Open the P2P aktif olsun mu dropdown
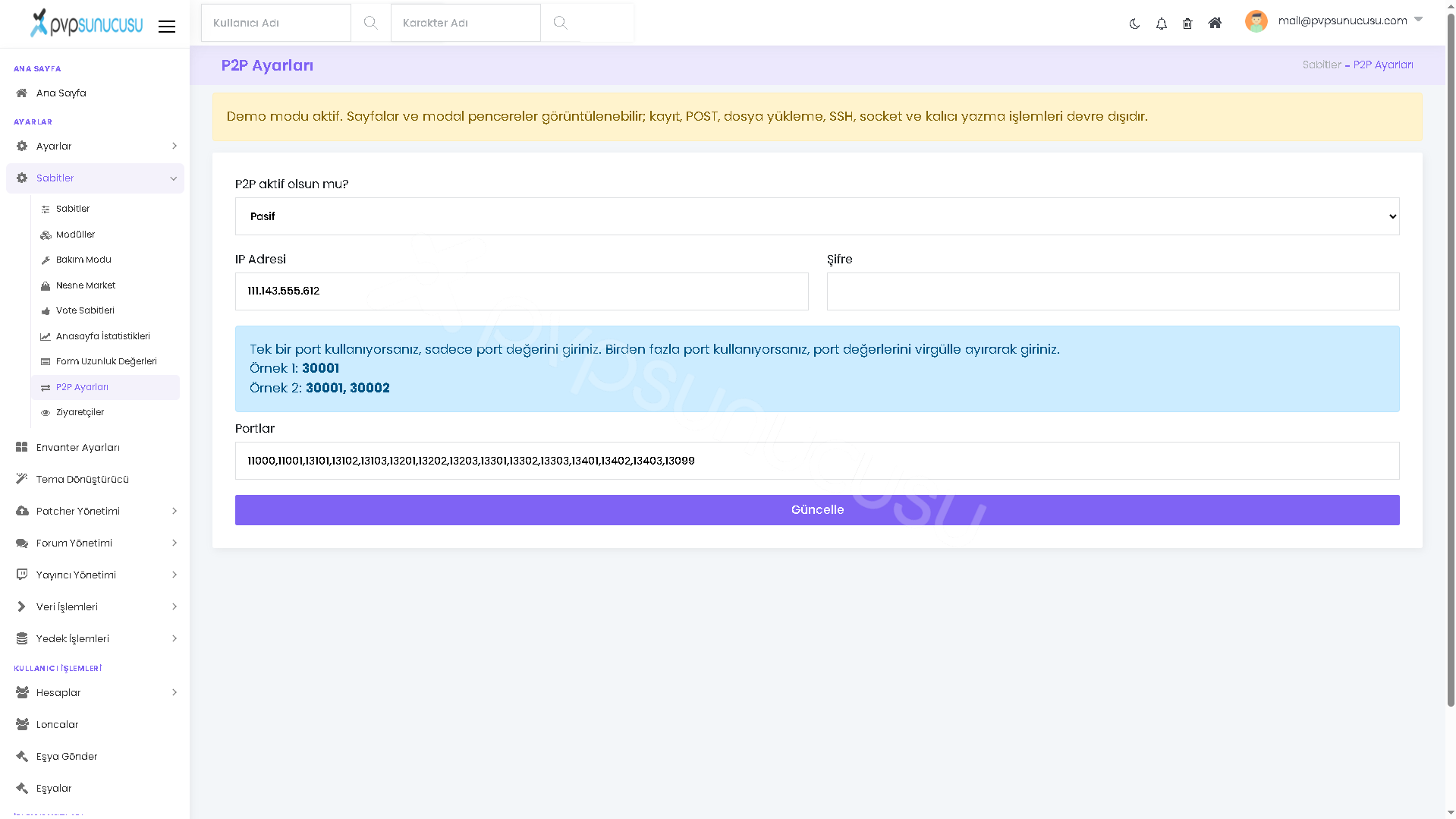Image resolution: width=1456 pixels, height=819 pixels. (x=817, y=216)
